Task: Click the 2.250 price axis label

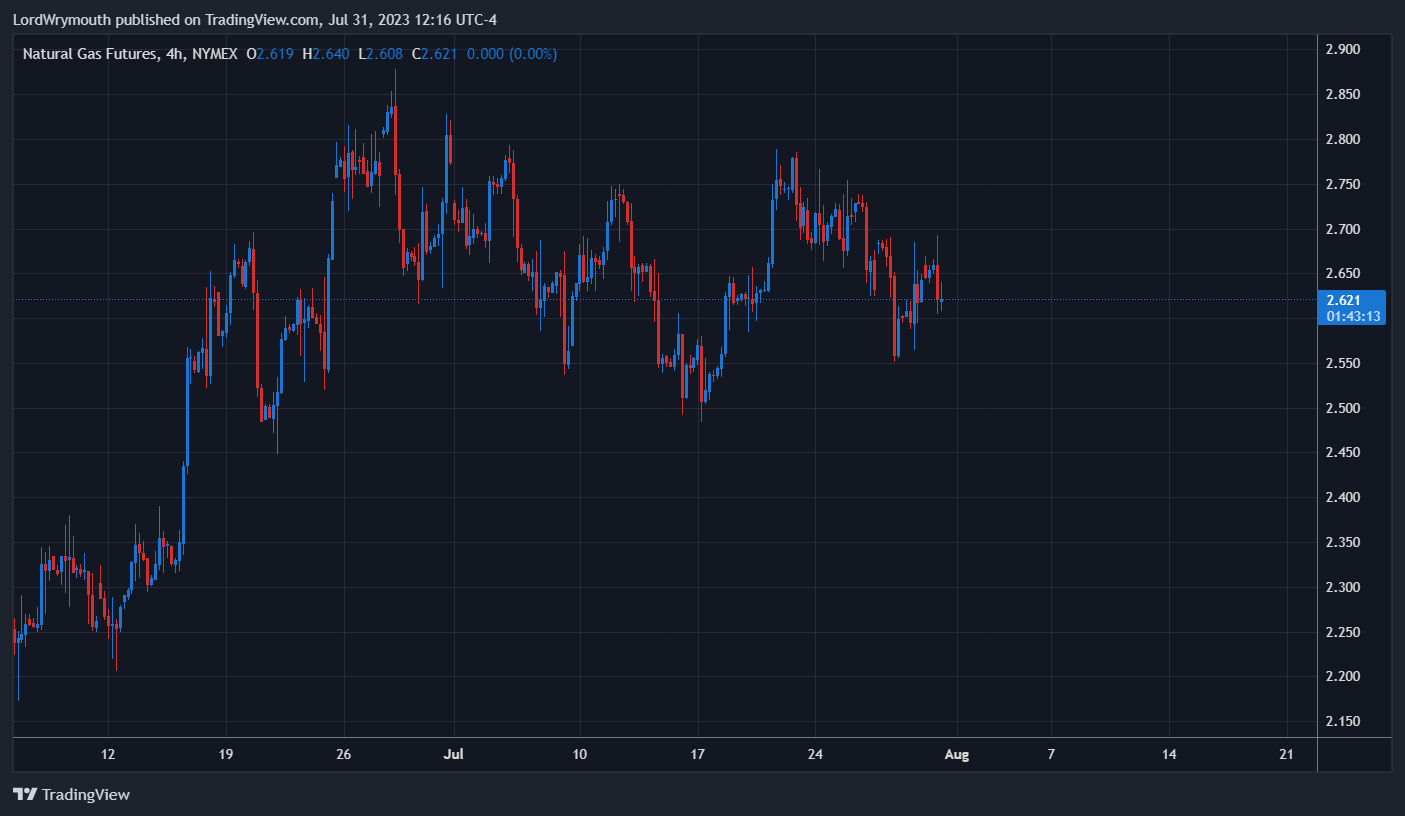Action: pyautogui.click(x=1342, y=632)
